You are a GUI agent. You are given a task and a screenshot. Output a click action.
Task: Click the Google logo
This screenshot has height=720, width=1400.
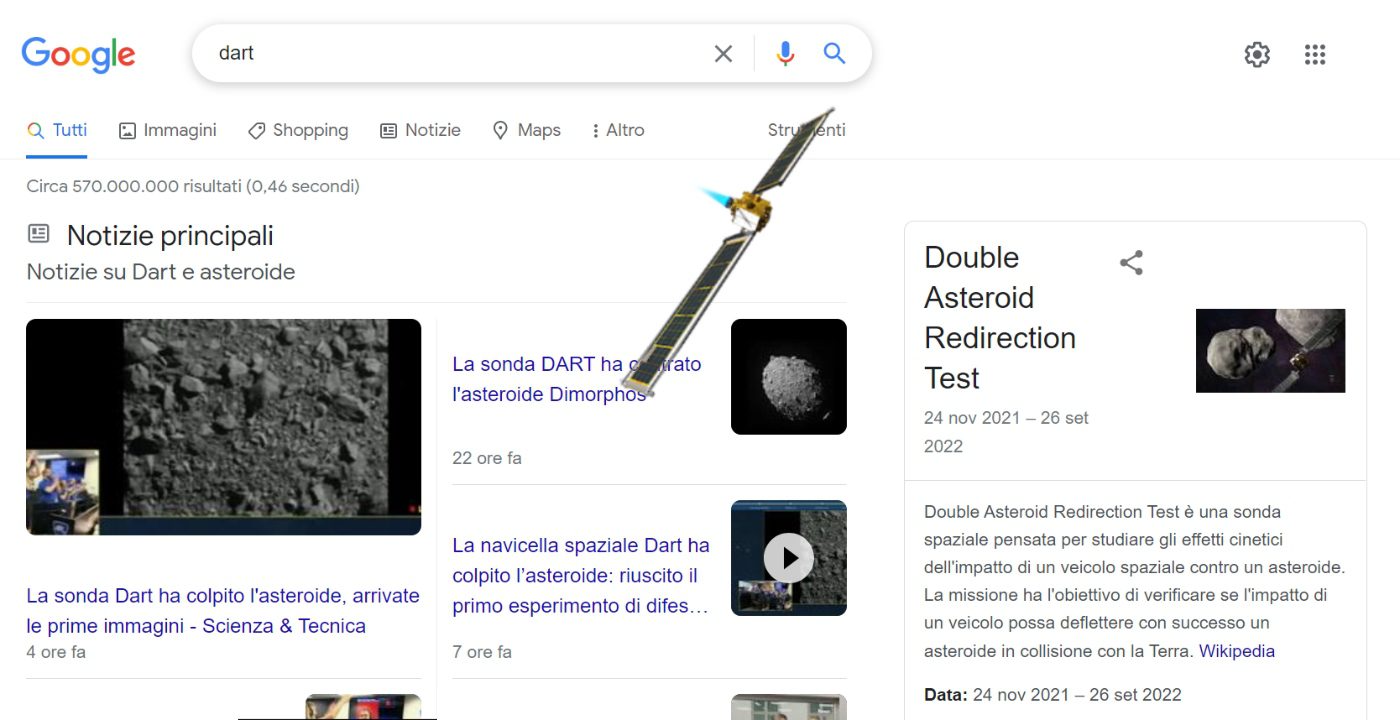tap(78, 54)
